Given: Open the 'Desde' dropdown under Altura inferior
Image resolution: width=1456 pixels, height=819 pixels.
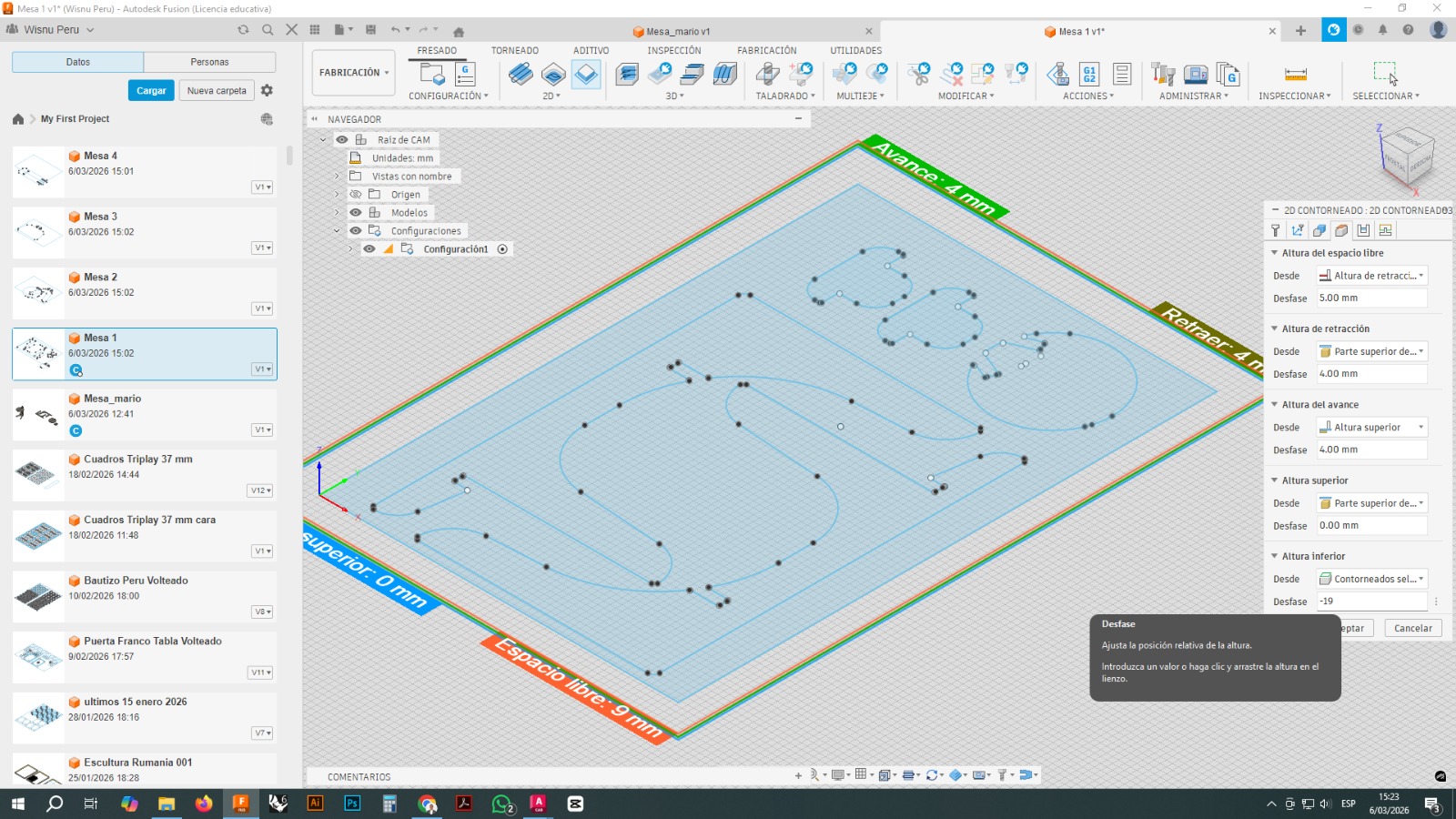Looking at the screenshot, I should click(1372, 579).
